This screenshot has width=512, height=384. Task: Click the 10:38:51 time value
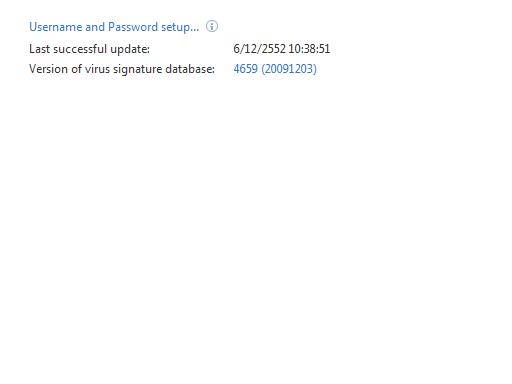[309, 49]
